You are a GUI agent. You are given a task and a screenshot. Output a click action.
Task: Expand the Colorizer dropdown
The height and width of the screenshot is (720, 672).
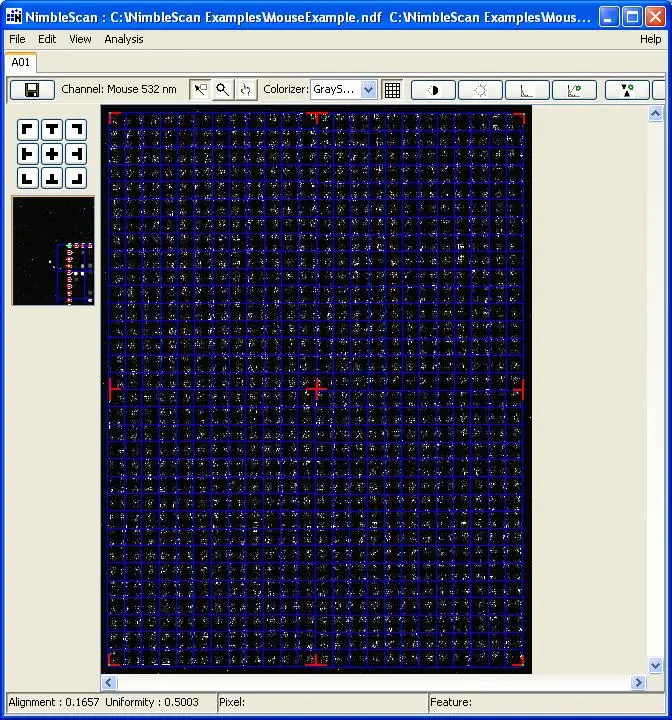click(368, 90)
